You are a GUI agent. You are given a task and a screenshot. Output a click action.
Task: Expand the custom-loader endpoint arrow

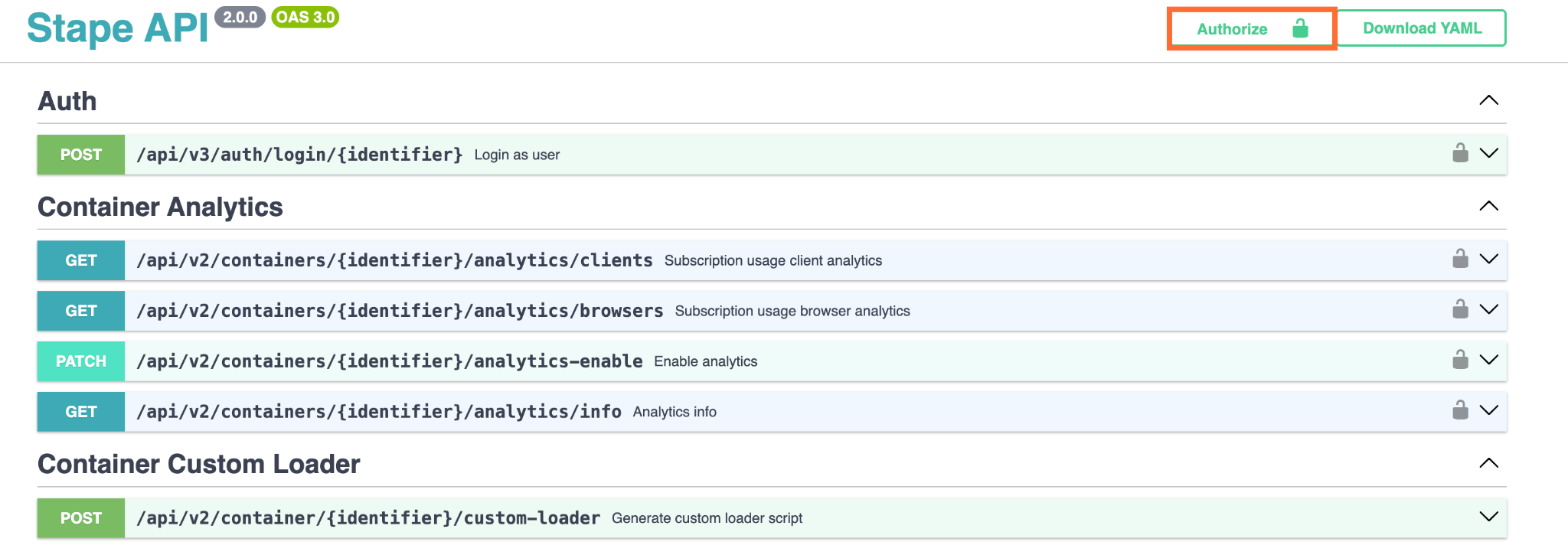(x=1488, y=517)
